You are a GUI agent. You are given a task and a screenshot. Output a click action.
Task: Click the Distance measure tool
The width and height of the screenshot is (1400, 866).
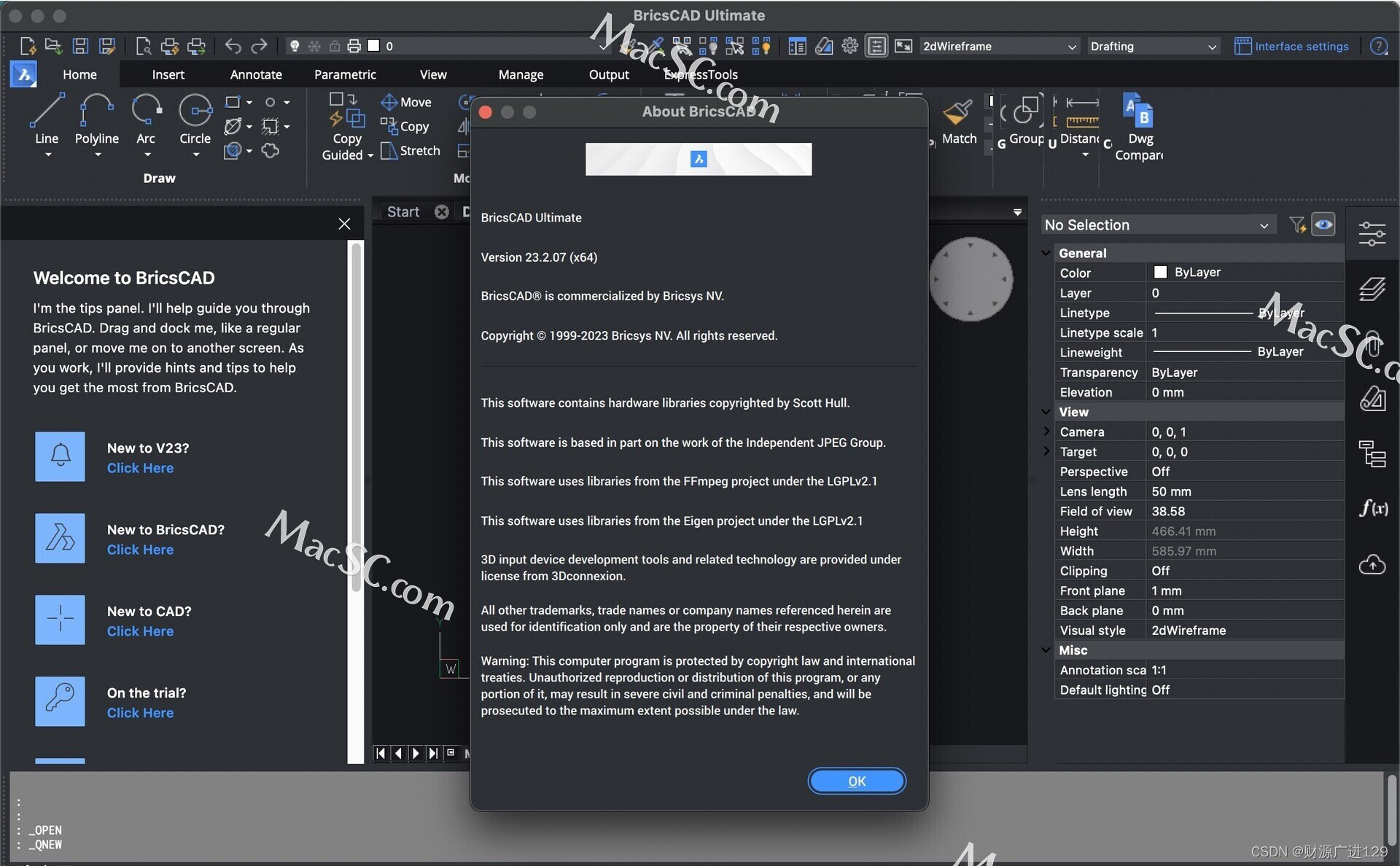click(1081, 120)
